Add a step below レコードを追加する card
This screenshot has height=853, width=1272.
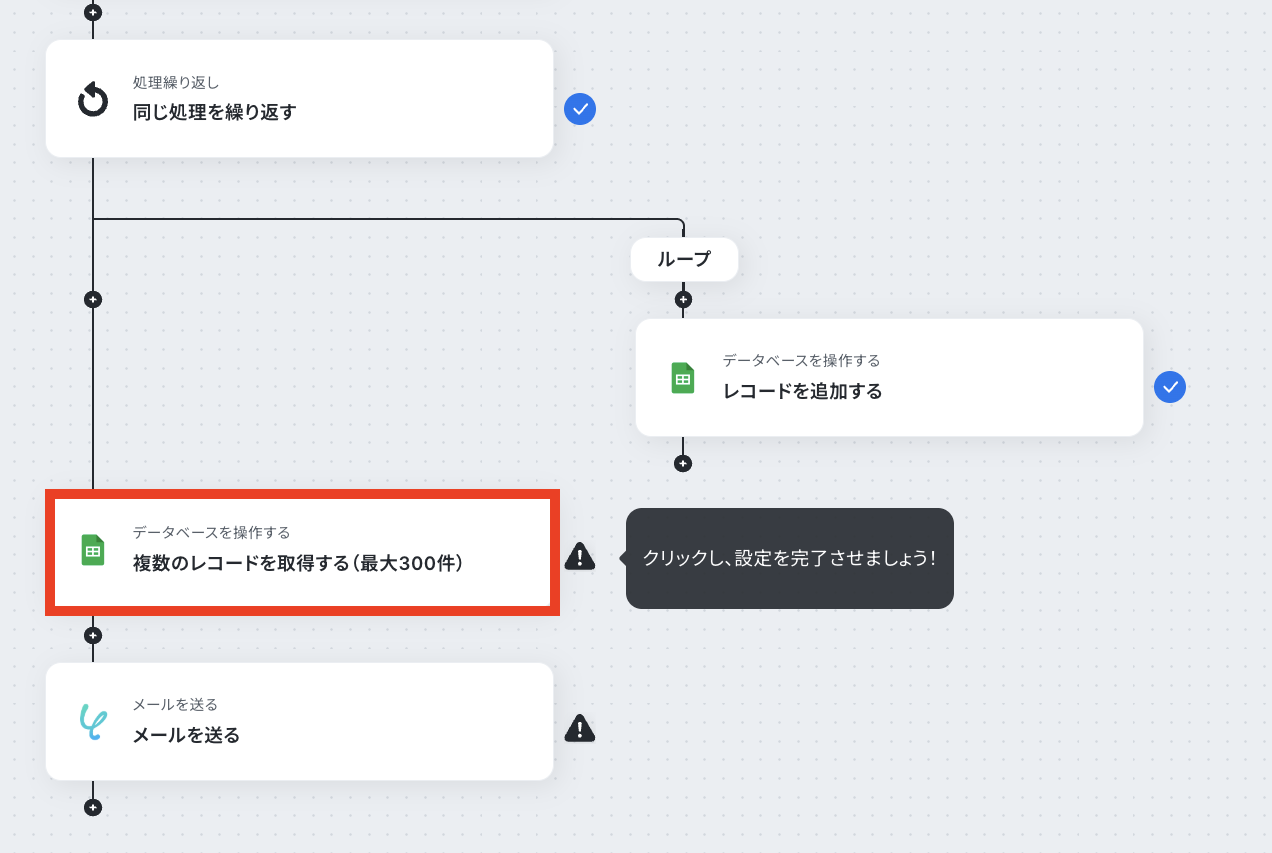pyautogui.click(x=683, y=463)
